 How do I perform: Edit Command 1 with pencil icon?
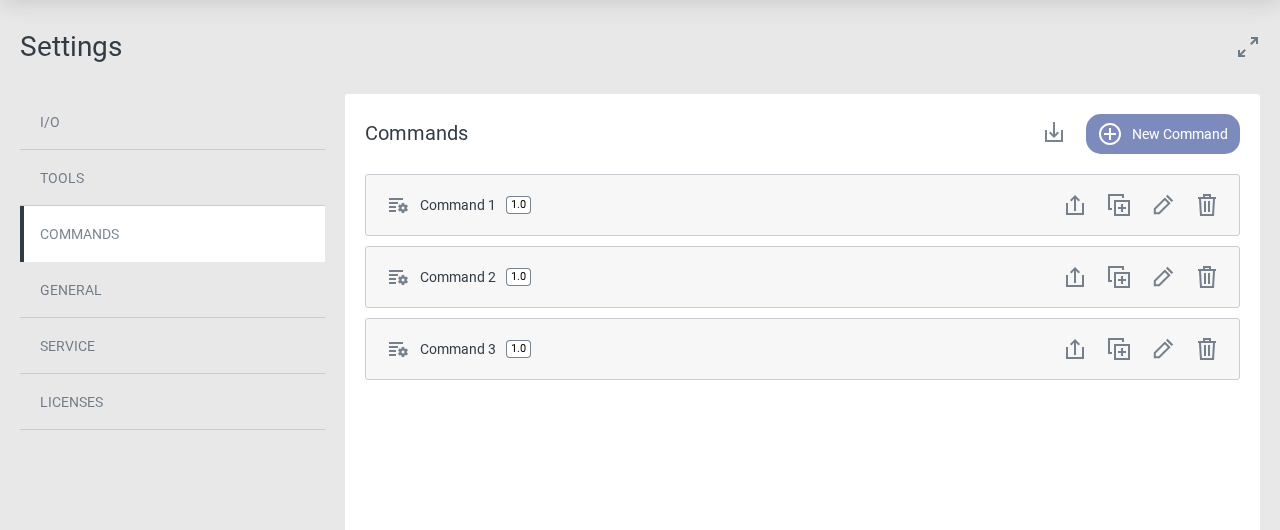(x=1163, y=205)
